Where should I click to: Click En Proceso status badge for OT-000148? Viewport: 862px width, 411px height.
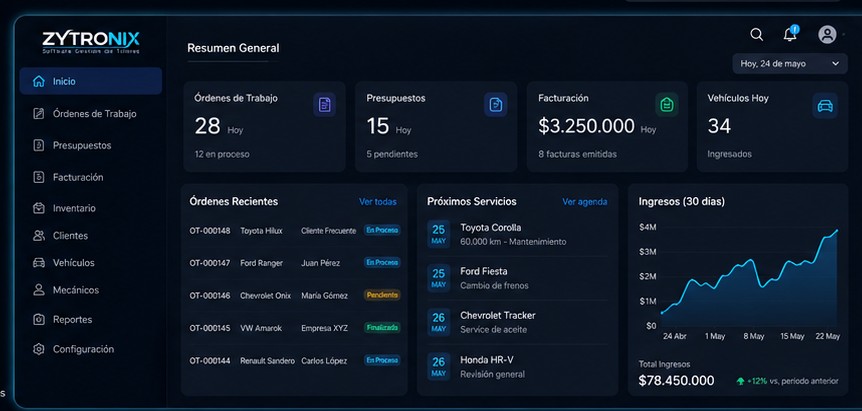(382, 230)
